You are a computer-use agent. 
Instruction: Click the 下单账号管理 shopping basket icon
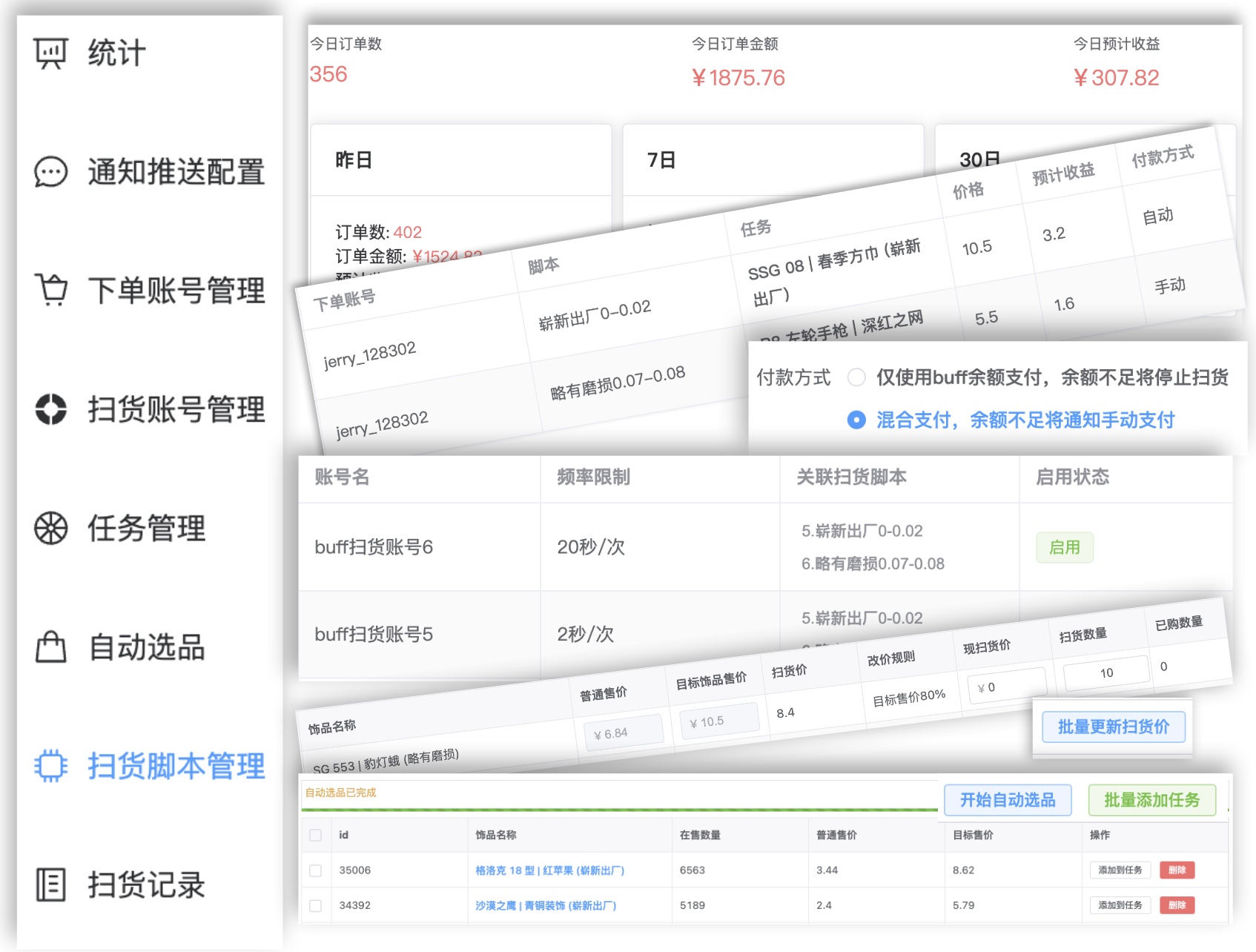click(50, 290)
